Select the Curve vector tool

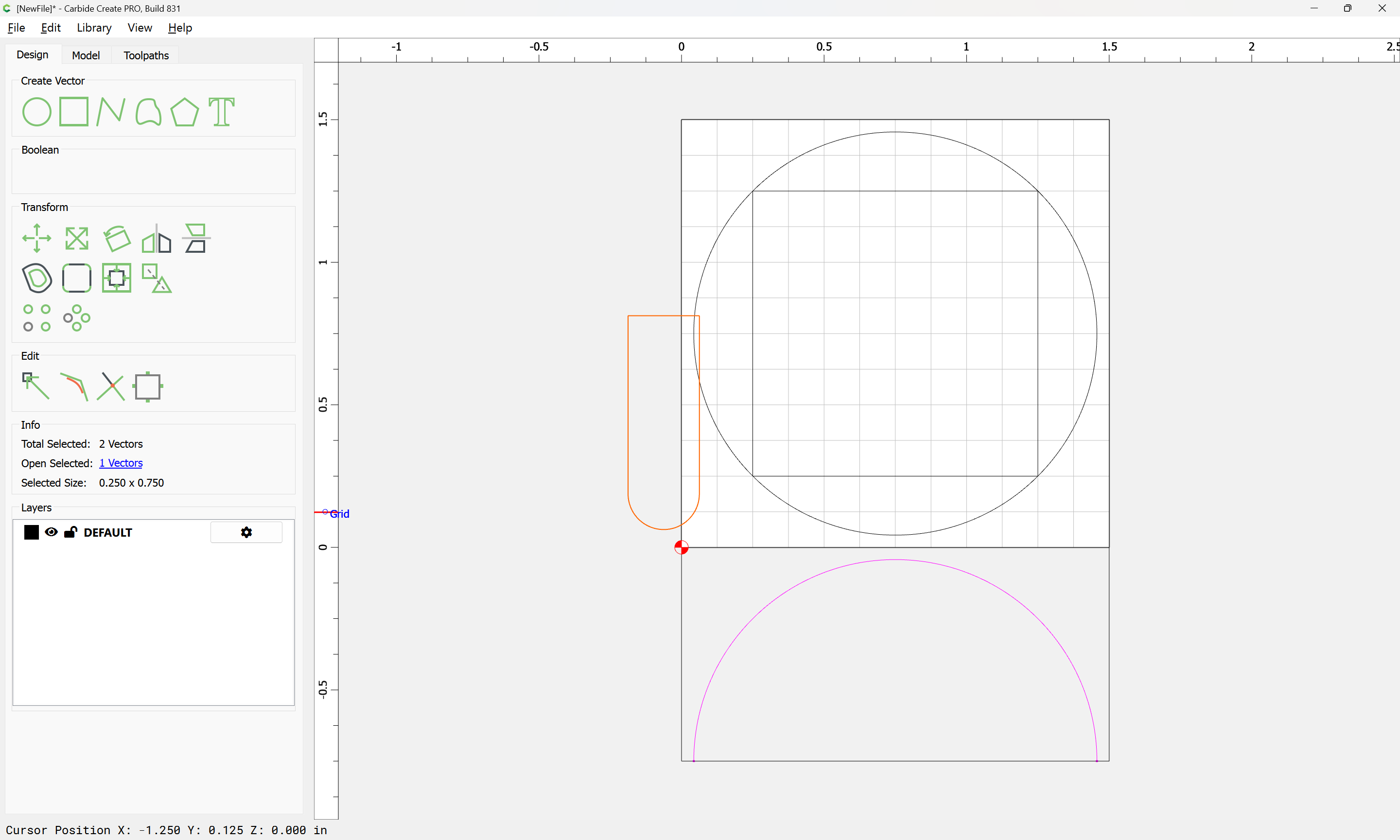[148, 111]
